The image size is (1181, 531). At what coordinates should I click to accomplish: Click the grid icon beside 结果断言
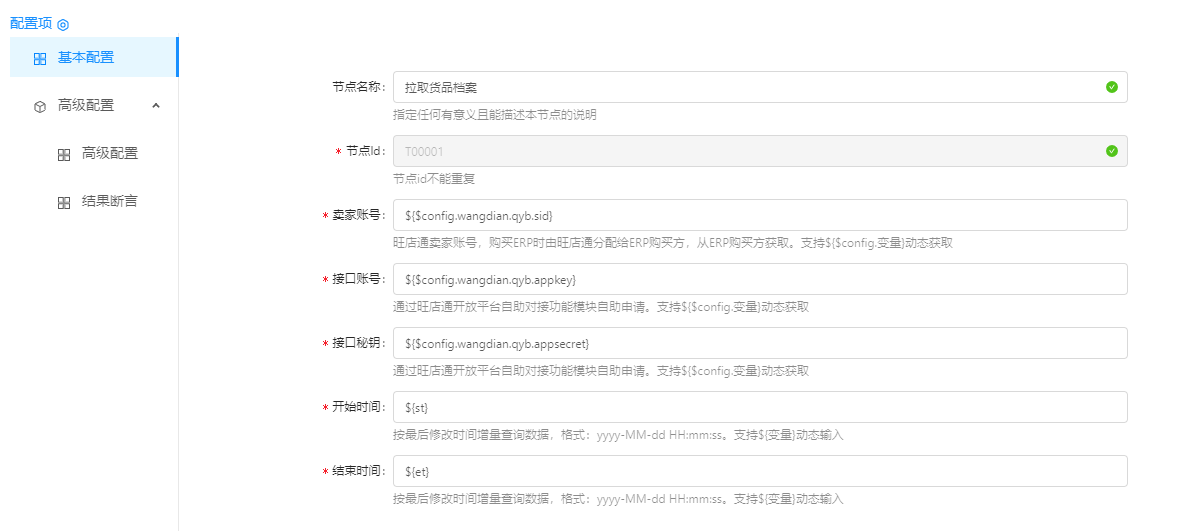pos(64,202)
